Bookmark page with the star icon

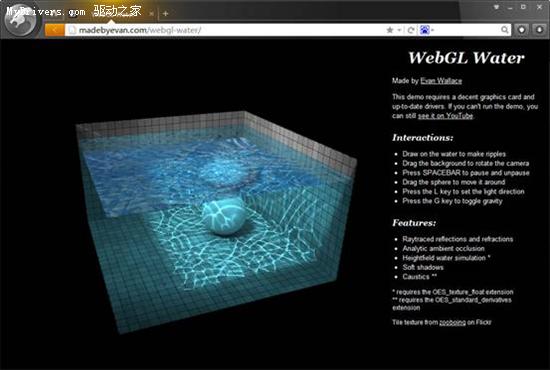[389, 30]
